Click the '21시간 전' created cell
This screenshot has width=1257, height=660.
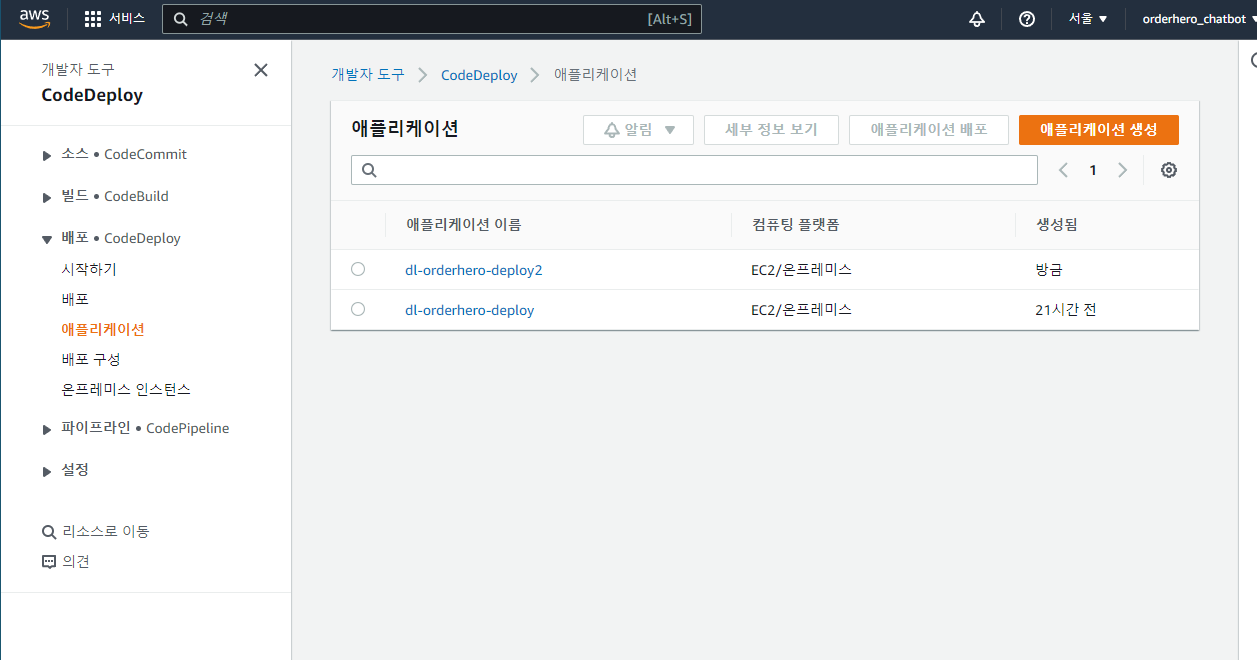(1066, 310)
